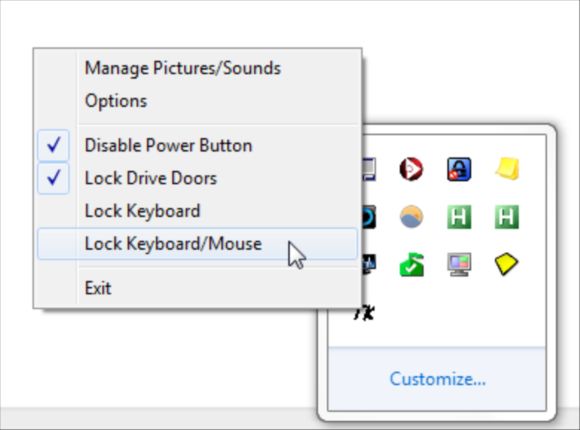Click the left green H tray icon
This screenshot has height=430, width=580.
[459, 216]
